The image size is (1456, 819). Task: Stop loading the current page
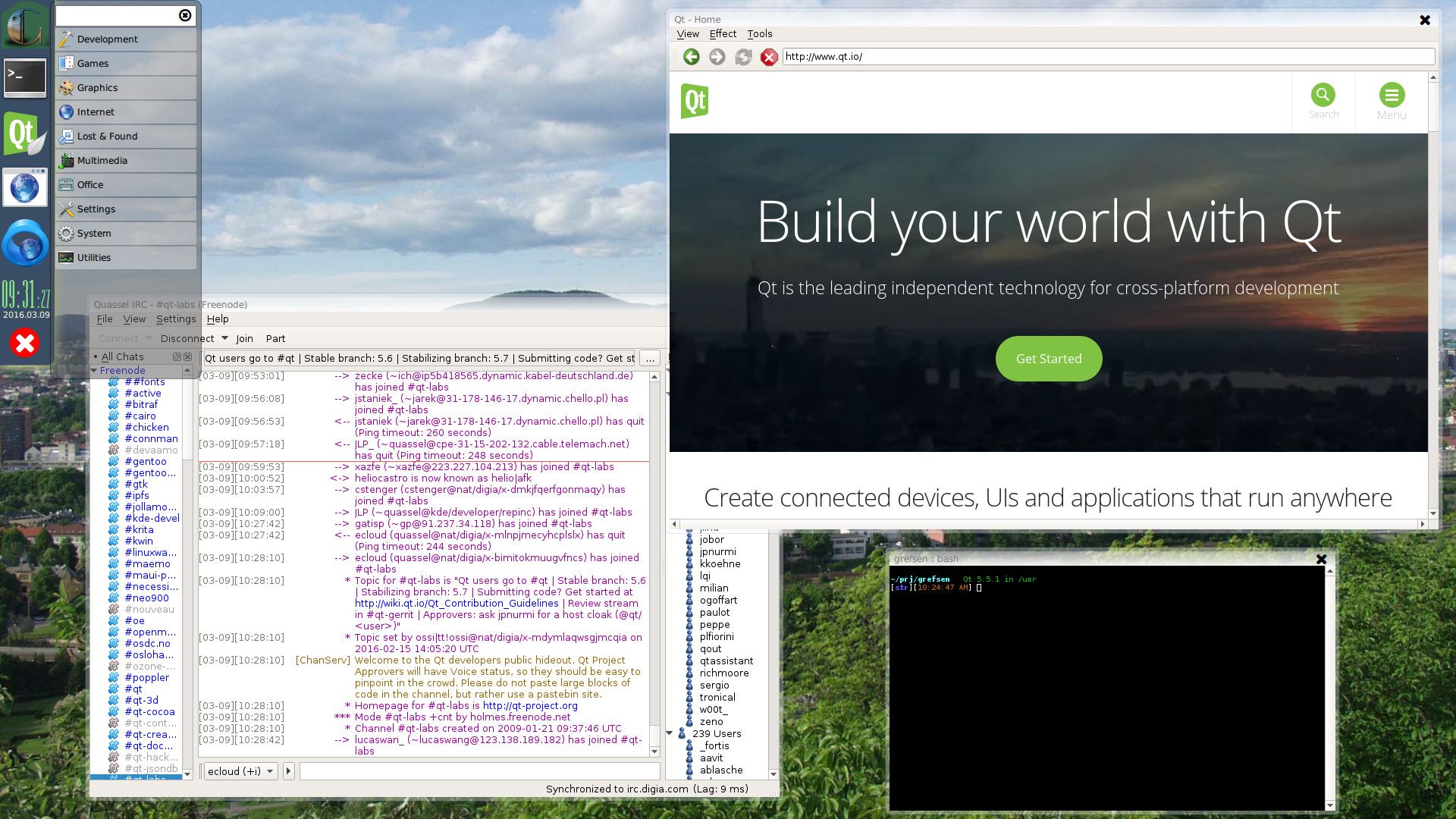[769, 57]
